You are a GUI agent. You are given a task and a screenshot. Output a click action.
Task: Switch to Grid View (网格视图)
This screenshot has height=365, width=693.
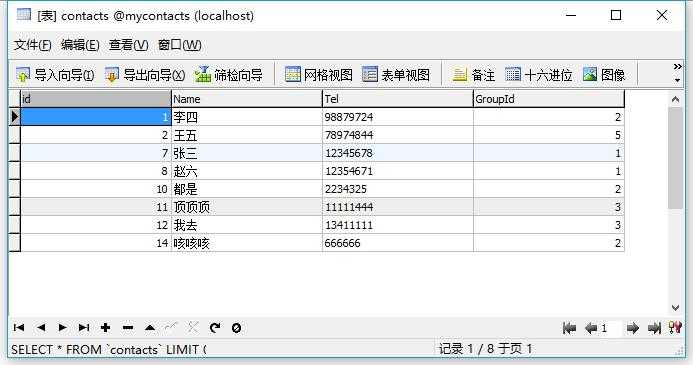(x=319, y=75)
